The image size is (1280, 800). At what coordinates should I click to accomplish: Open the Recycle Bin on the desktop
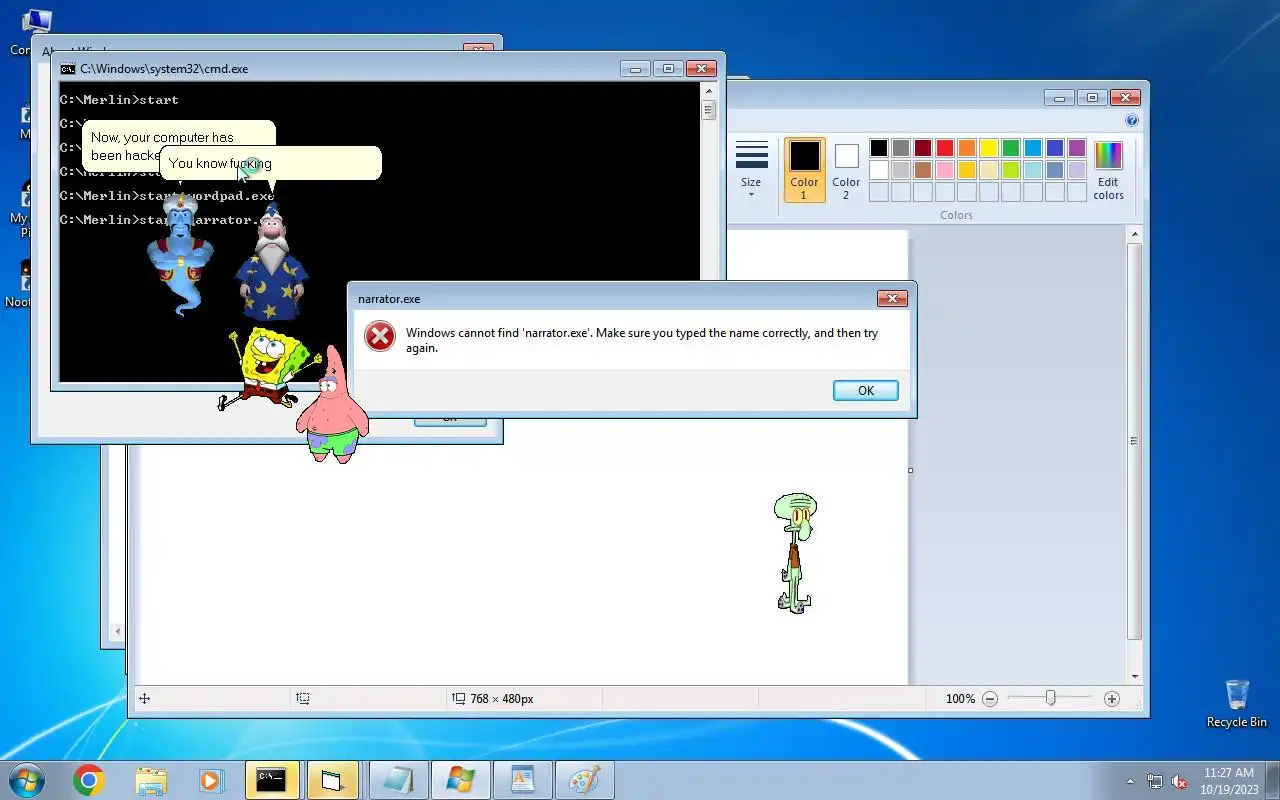pyautogui.click(x=1237, y=703)
